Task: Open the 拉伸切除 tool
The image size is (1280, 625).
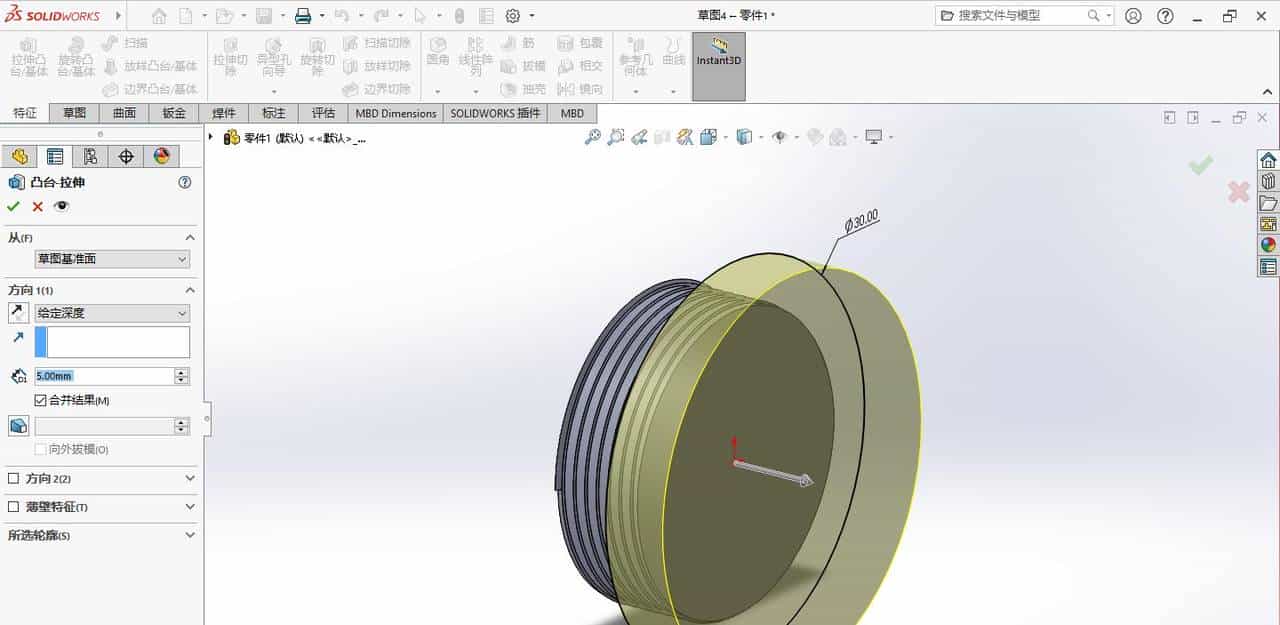Action: pos(228,60)
